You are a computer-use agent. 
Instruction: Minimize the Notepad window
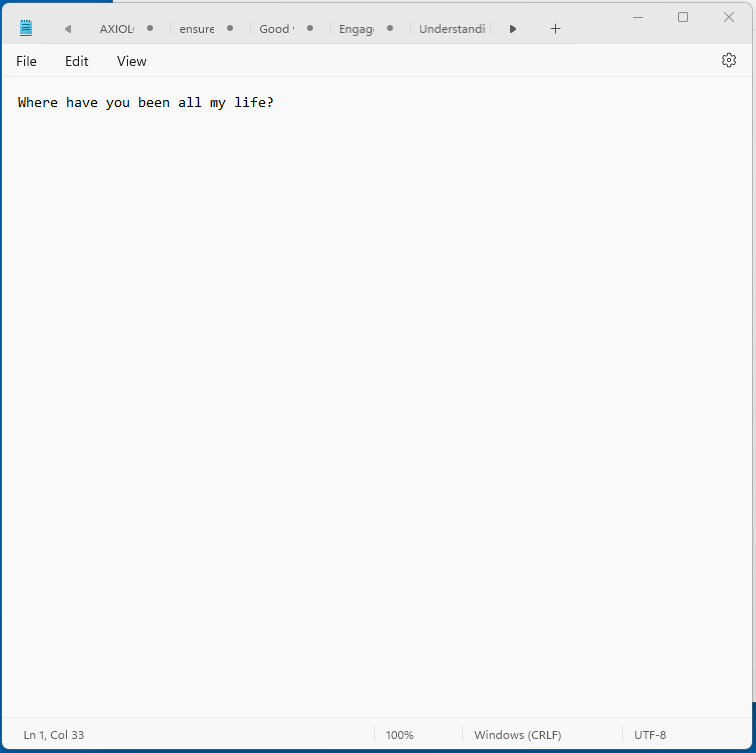[x=638, y=17]
